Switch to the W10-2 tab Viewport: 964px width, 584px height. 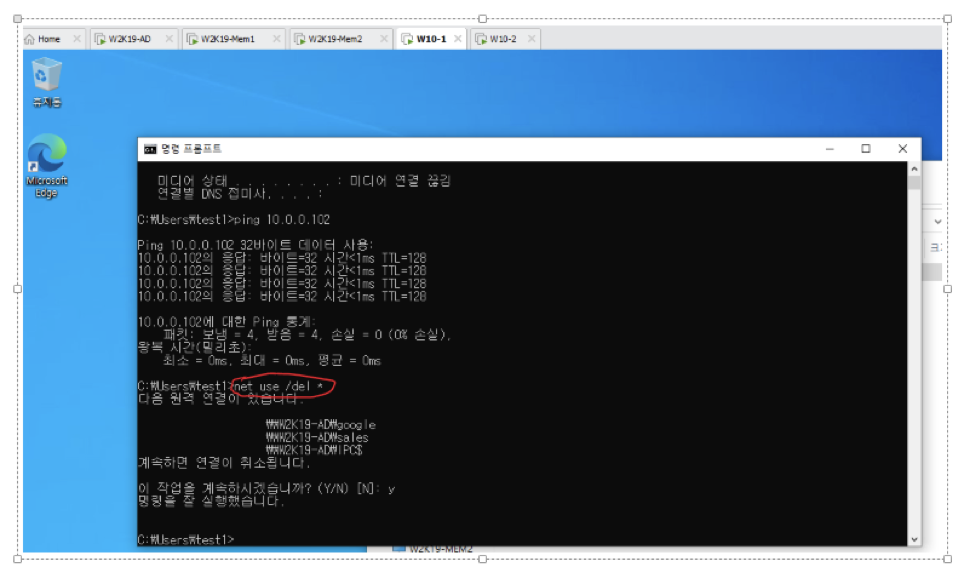pos(503,39)
